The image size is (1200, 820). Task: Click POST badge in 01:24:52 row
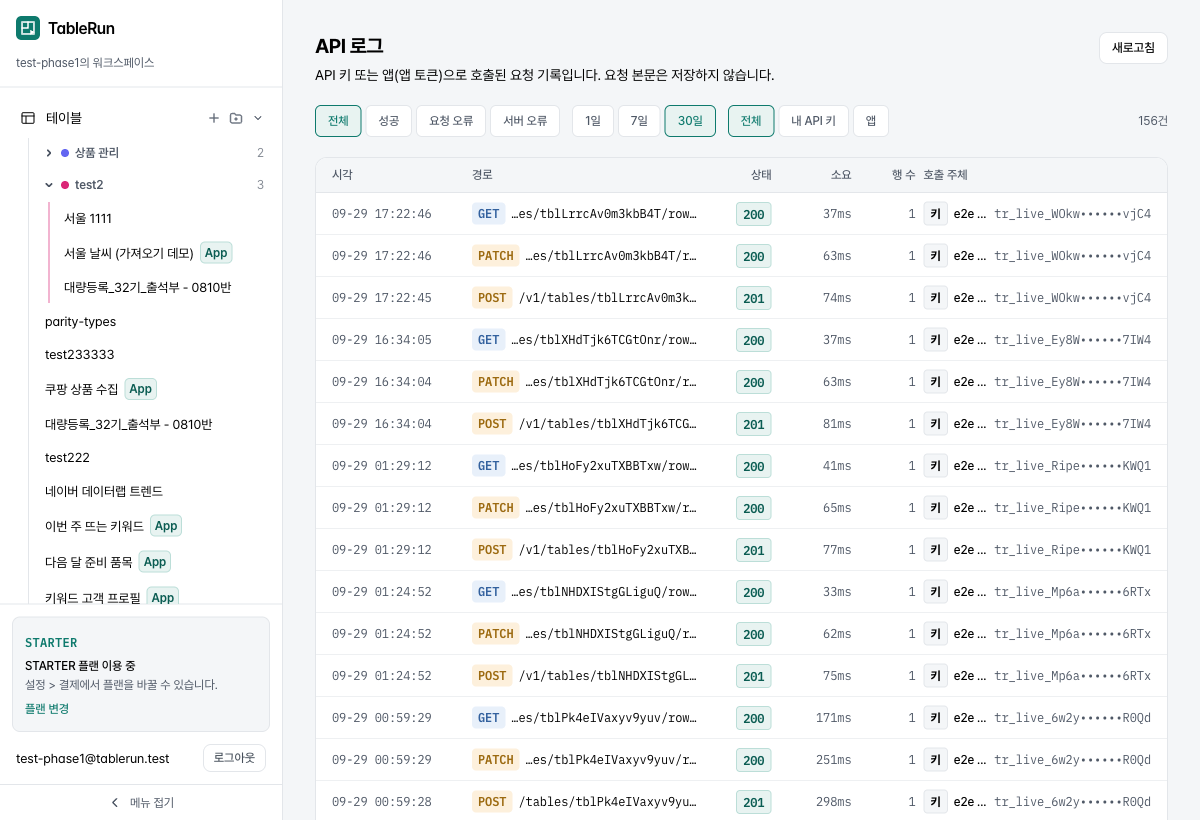[492, 676]
